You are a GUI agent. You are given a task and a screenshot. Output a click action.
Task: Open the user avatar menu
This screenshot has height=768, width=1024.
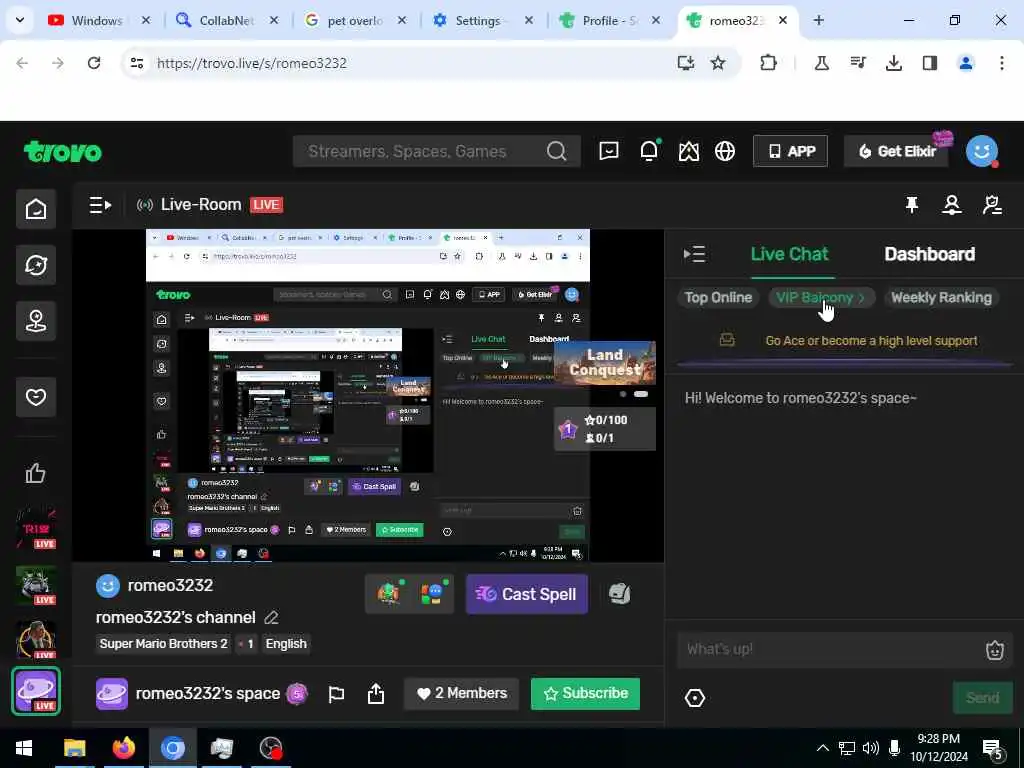pyautogui.click(x=982, y=152)
